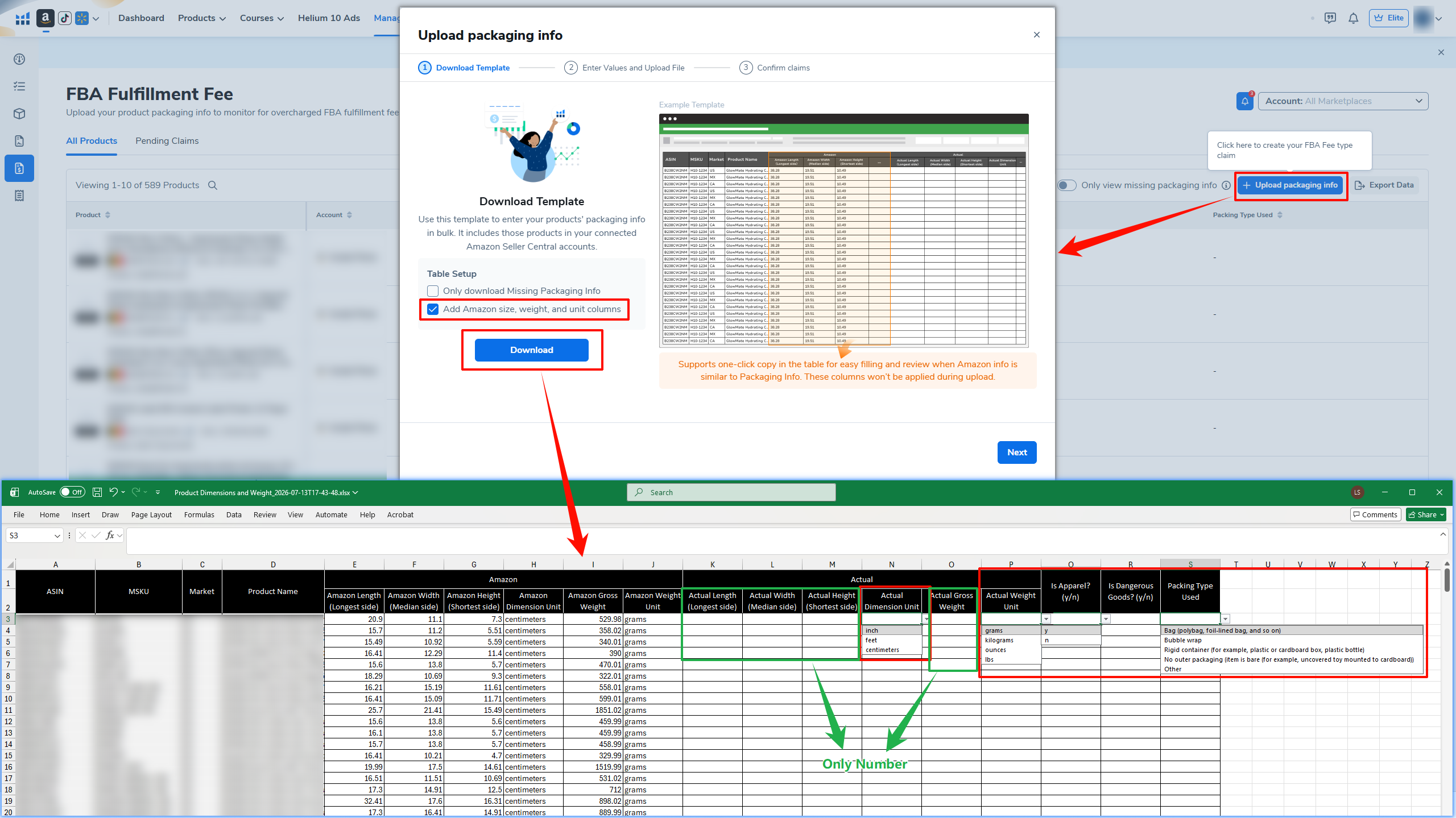Open the Excel Page Layout ribbon tab

[x=151, y=515]
